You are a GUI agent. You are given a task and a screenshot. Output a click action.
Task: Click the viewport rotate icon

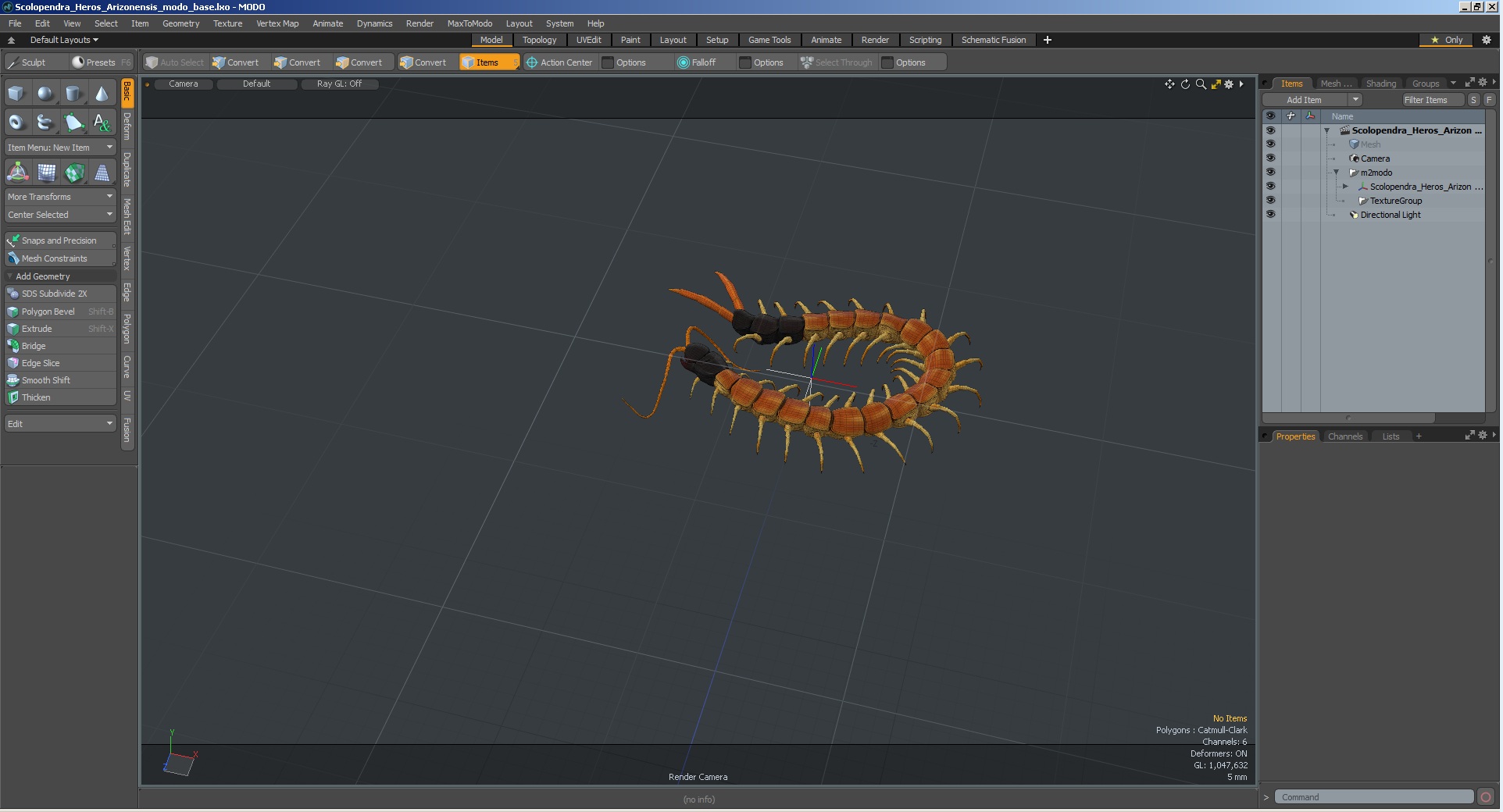click(1185, 84)
